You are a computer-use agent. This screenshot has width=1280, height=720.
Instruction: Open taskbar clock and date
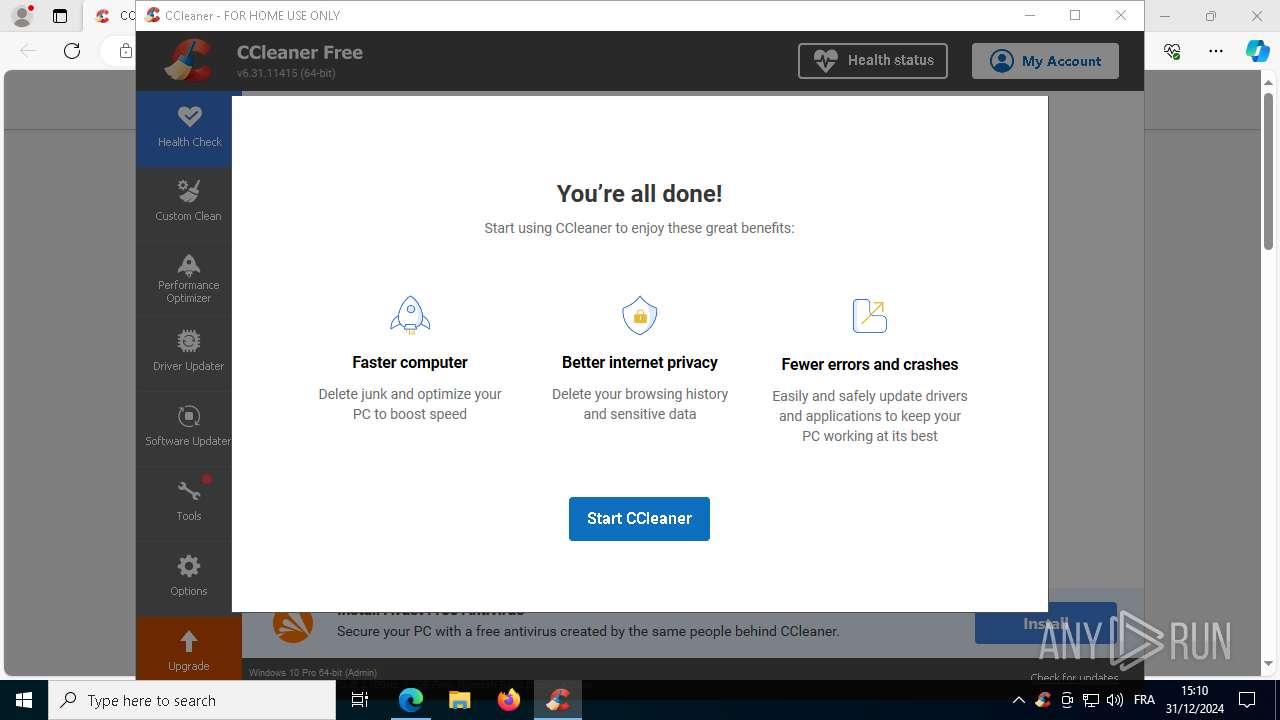1195,700
